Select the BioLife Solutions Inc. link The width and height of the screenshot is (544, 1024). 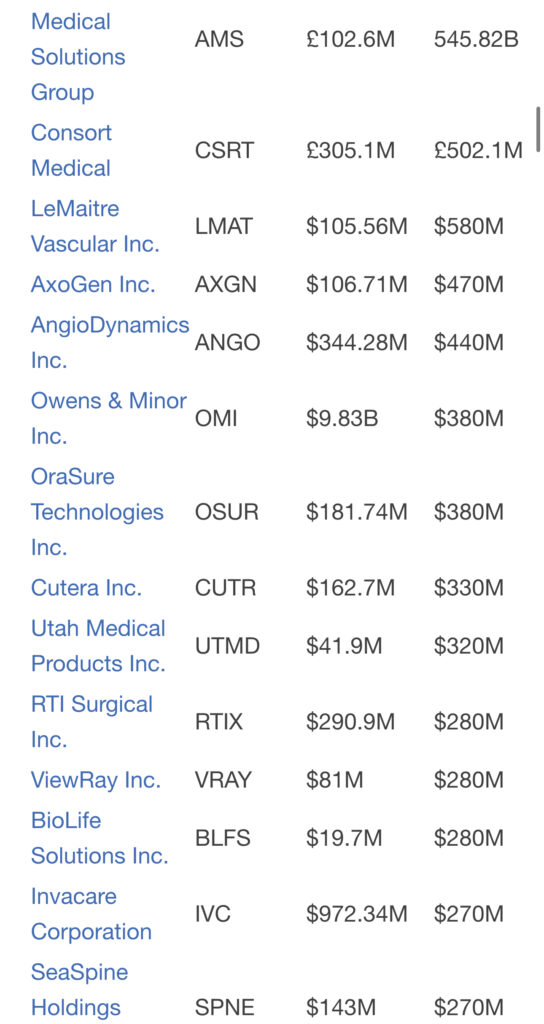pyautogui.click(x=100, y=837)
